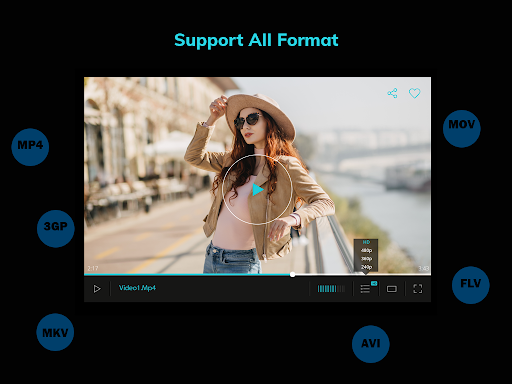
Task: Click the Video1.Mp4 file name
Action: 137,288
